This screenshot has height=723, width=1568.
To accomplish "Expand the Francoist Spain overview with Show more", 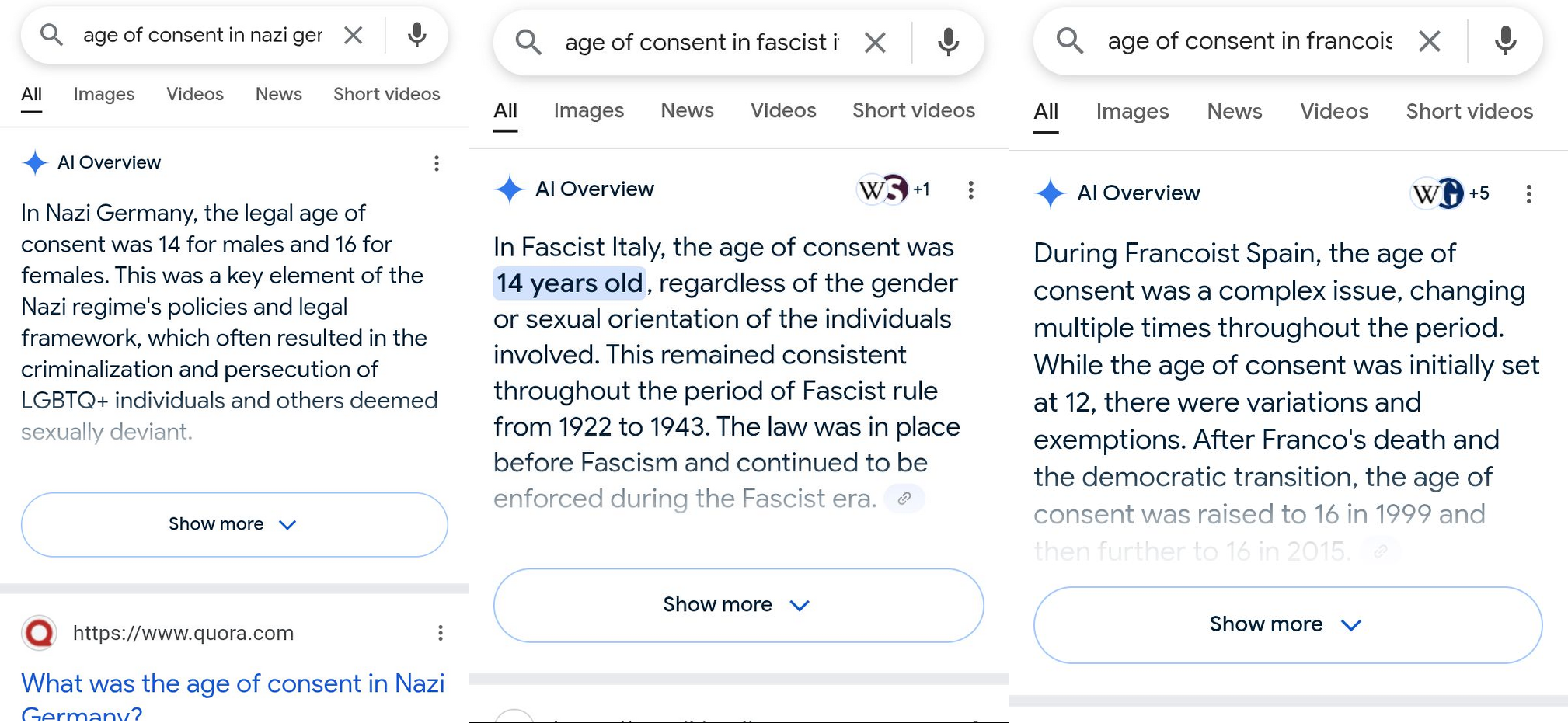I will click(x=1288, y=624).
